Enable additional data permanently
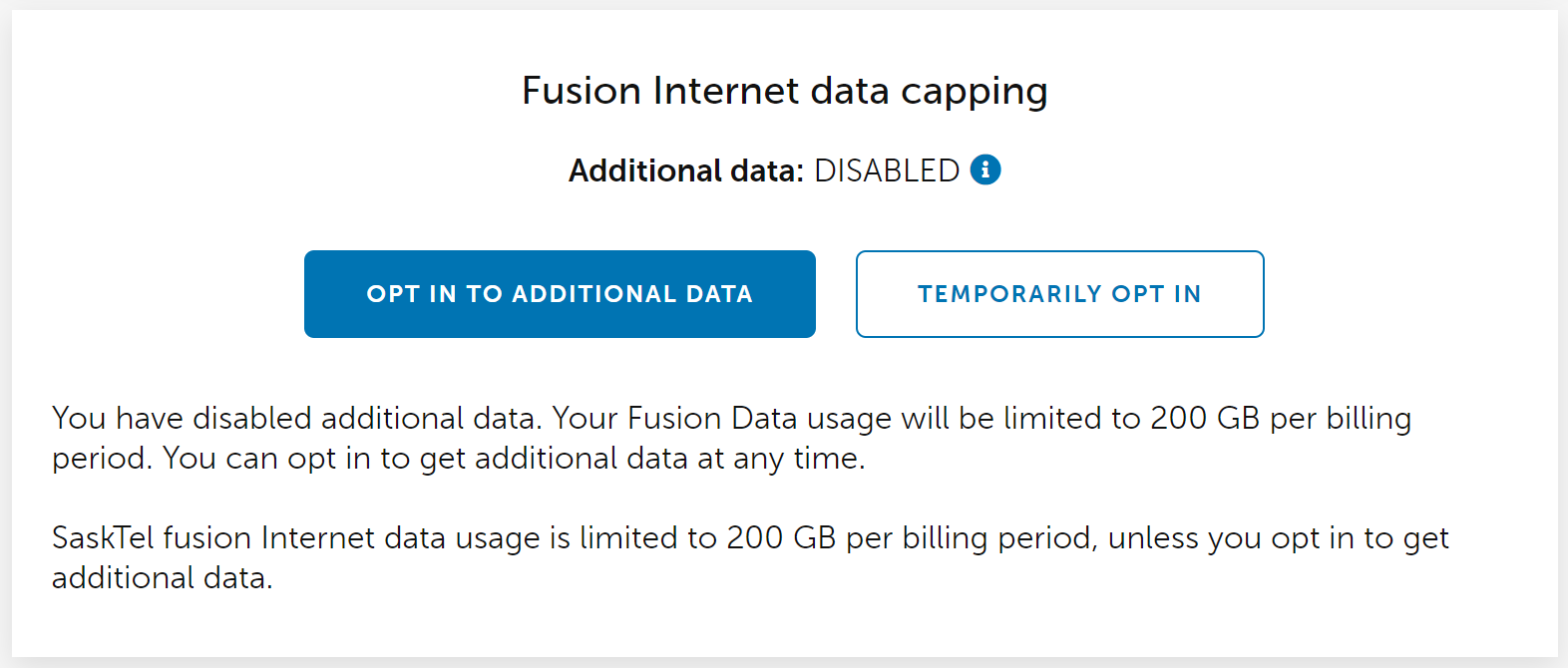Viewport: 1568px width, 668px height. click(x=560, y=293)
